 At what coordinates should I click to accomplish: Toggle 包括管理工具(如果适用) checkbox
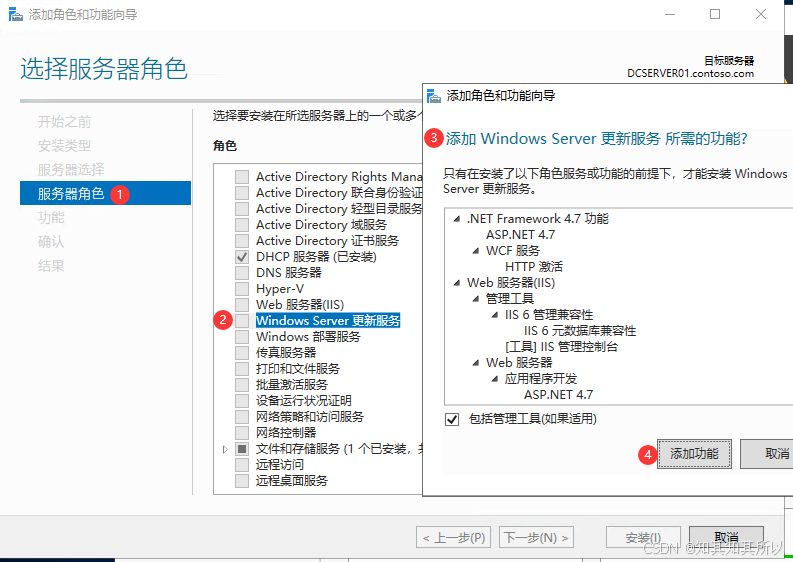[452, 419]
